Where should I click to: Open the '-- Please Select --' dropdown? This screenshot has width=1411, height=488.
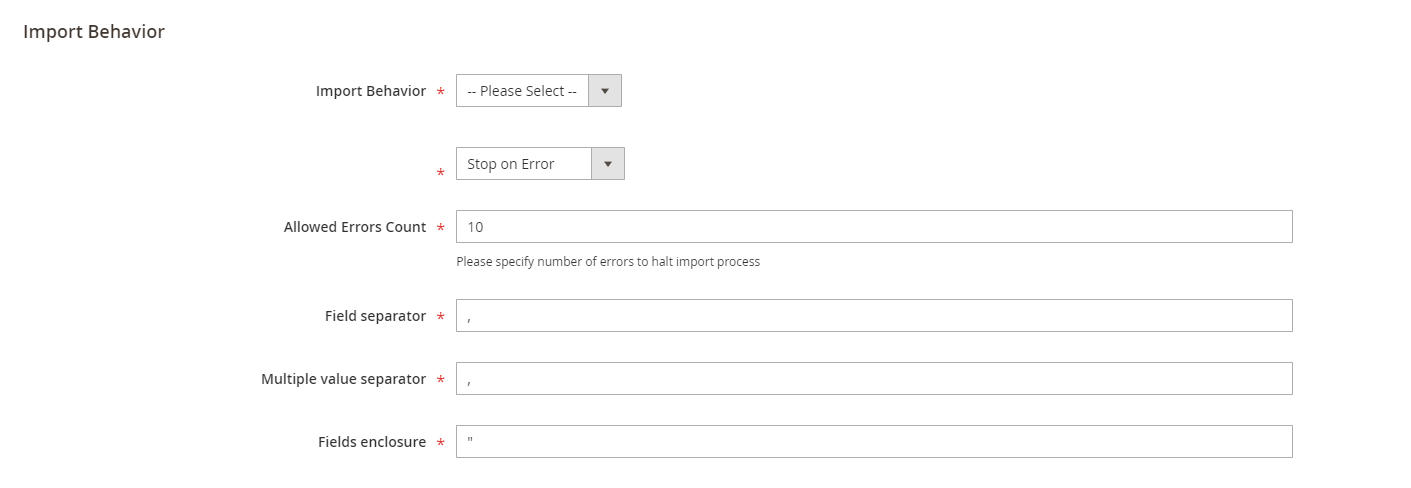tap(522, 91)
